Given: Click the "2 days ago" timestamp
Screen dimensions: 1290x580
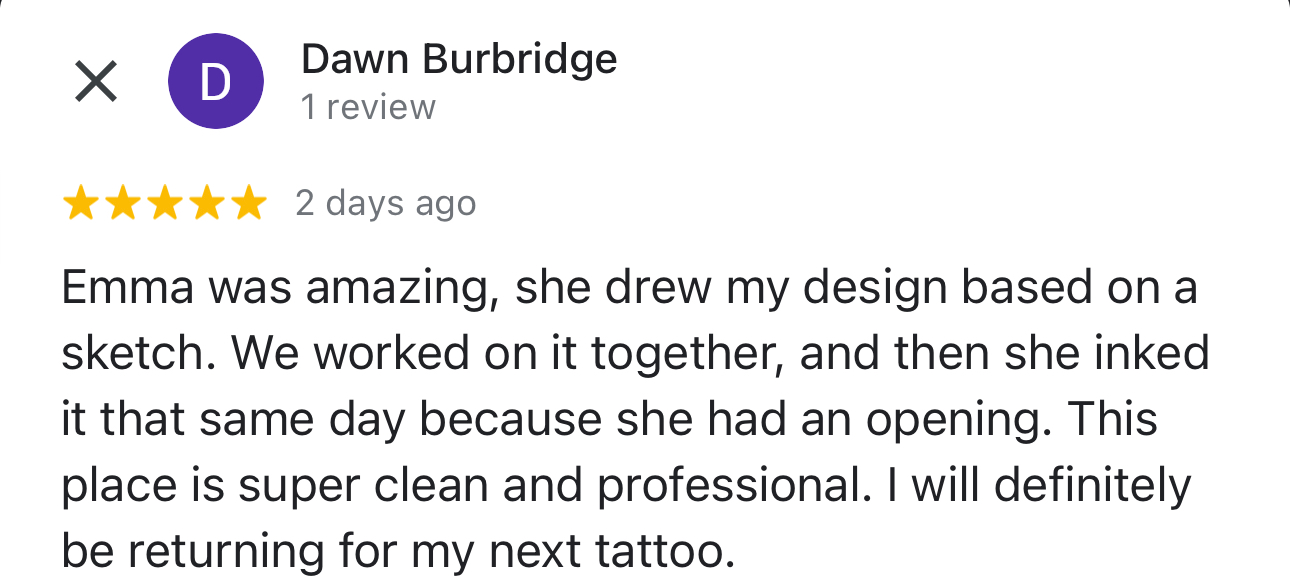Looking at the screenshot, I should click(385, 204).
